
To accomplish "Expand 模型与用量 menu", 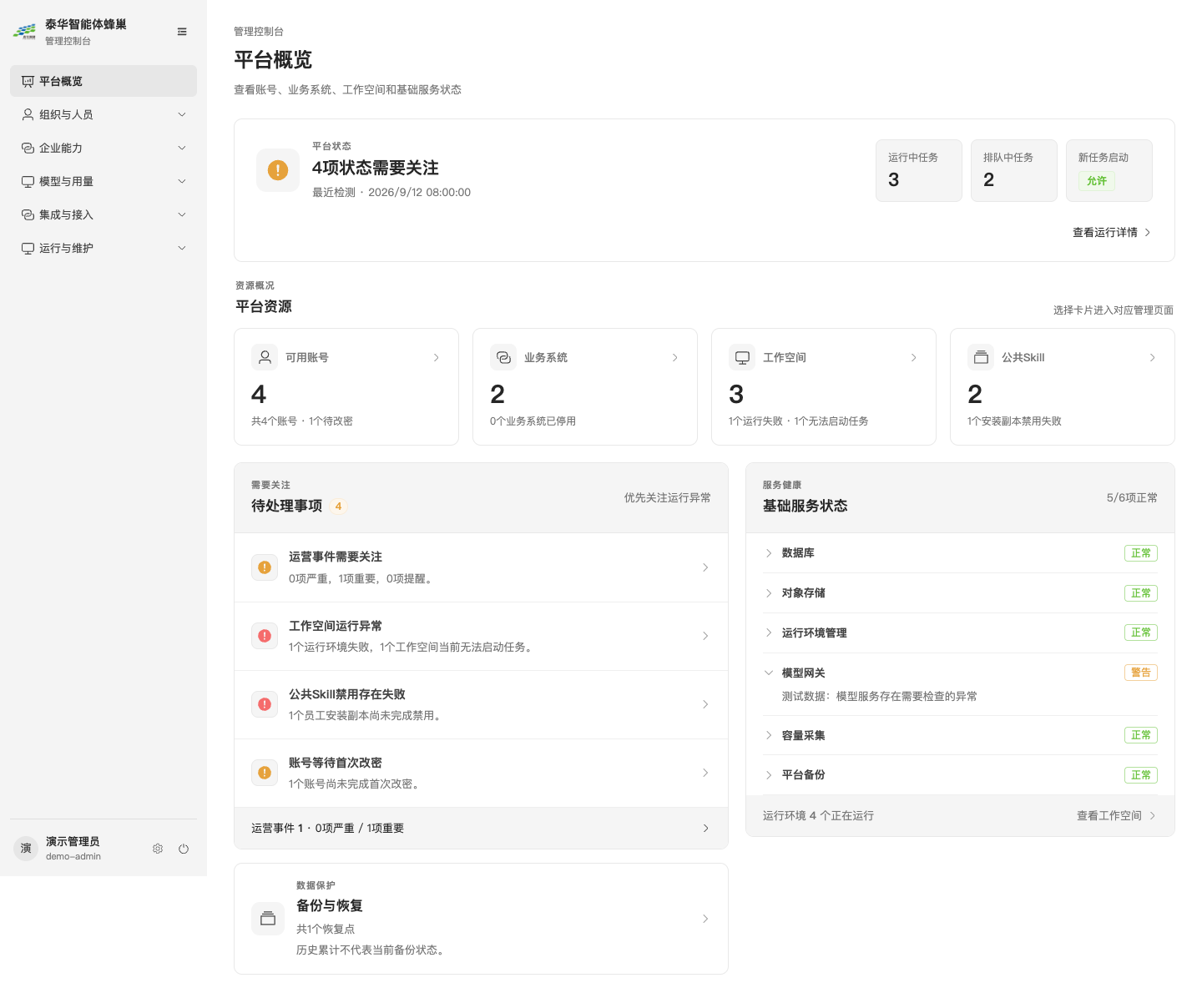I will 104,181.
